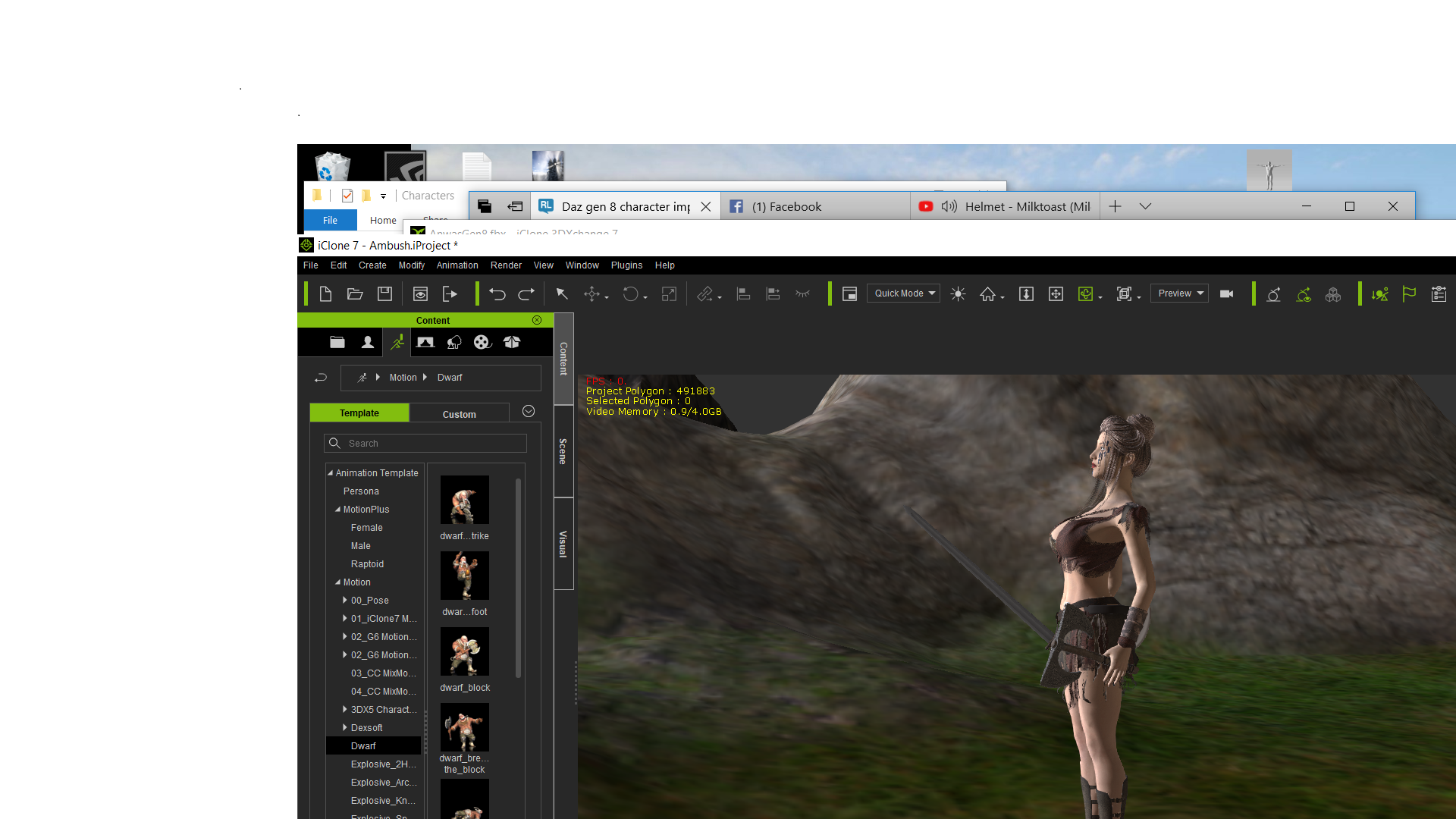The image size is (1456, 819).
Task: Click the closed-eye hide icon
Action: pyautogui.click(x=803, y=294)
